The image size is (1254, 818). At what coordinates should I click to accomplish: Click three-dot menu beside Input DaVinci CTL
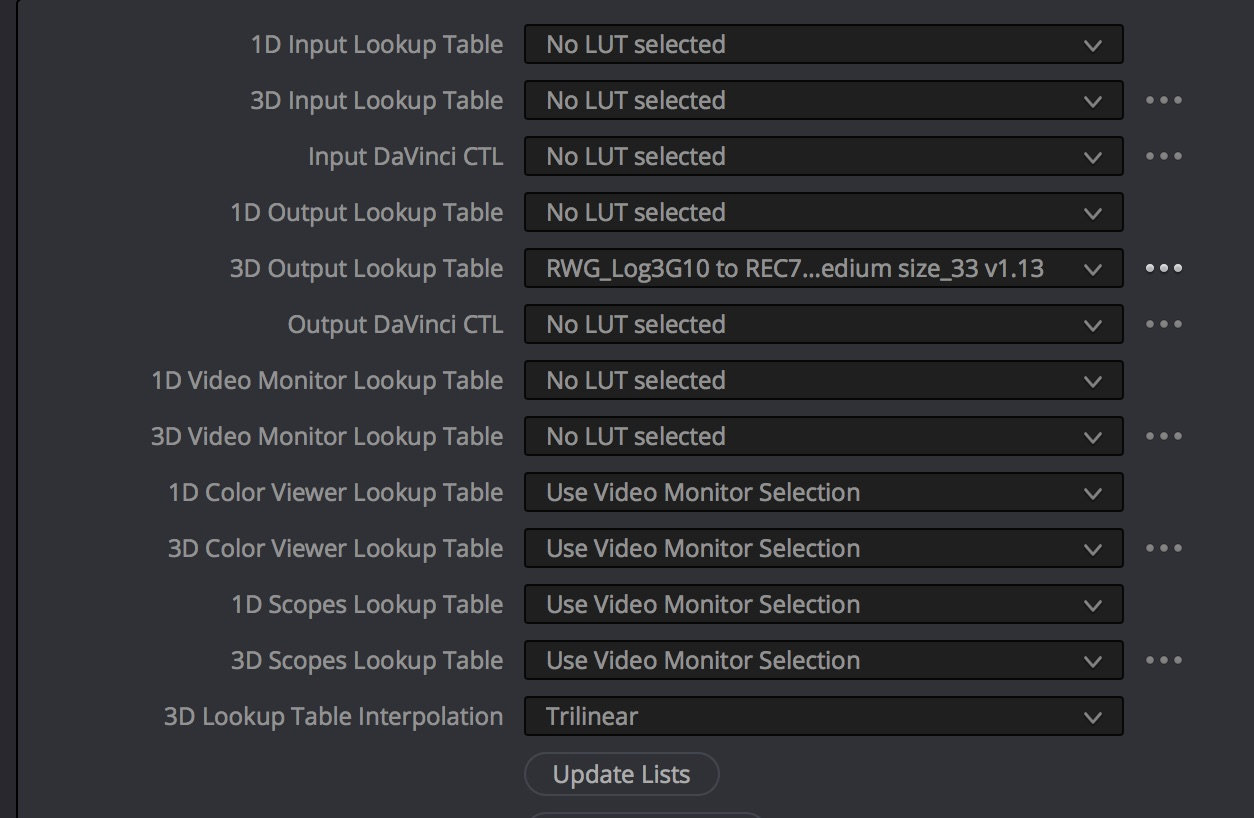(1164, 157)
